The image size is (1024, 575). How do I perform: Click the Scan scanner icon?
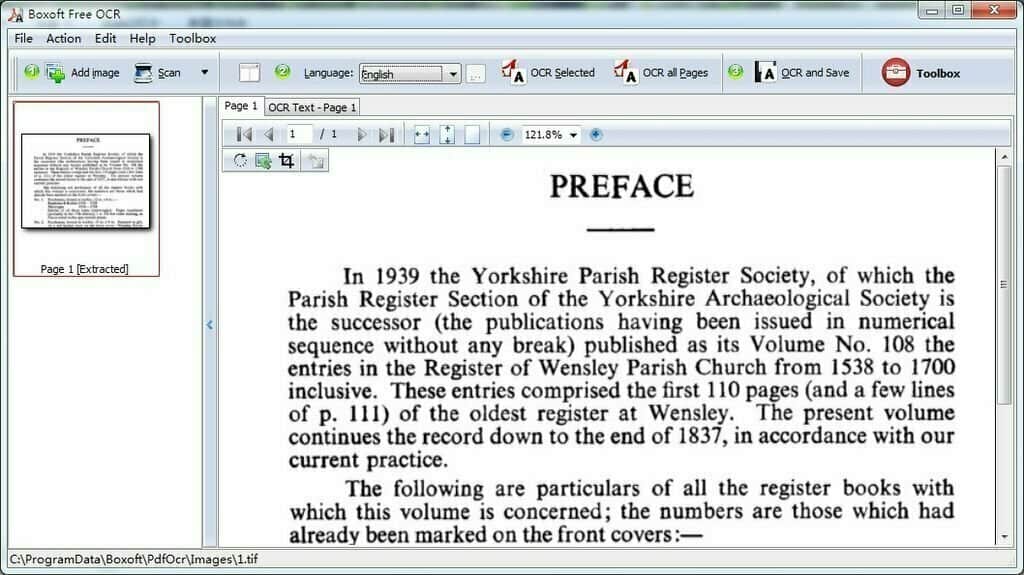(143, 73)
